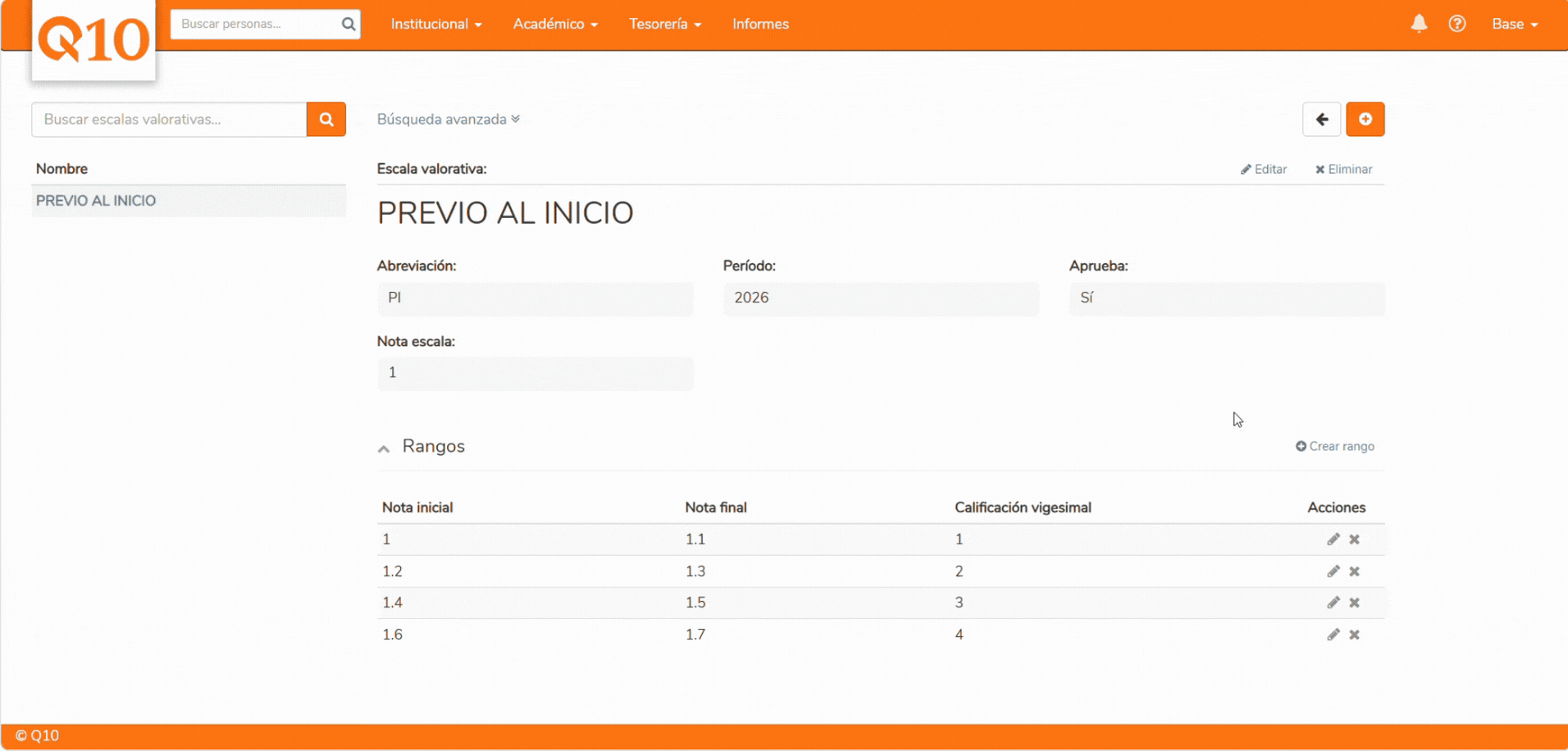Screen dimensions: 1568x751
Task: Click the Nota inicial column header
Action: point(417,507)
